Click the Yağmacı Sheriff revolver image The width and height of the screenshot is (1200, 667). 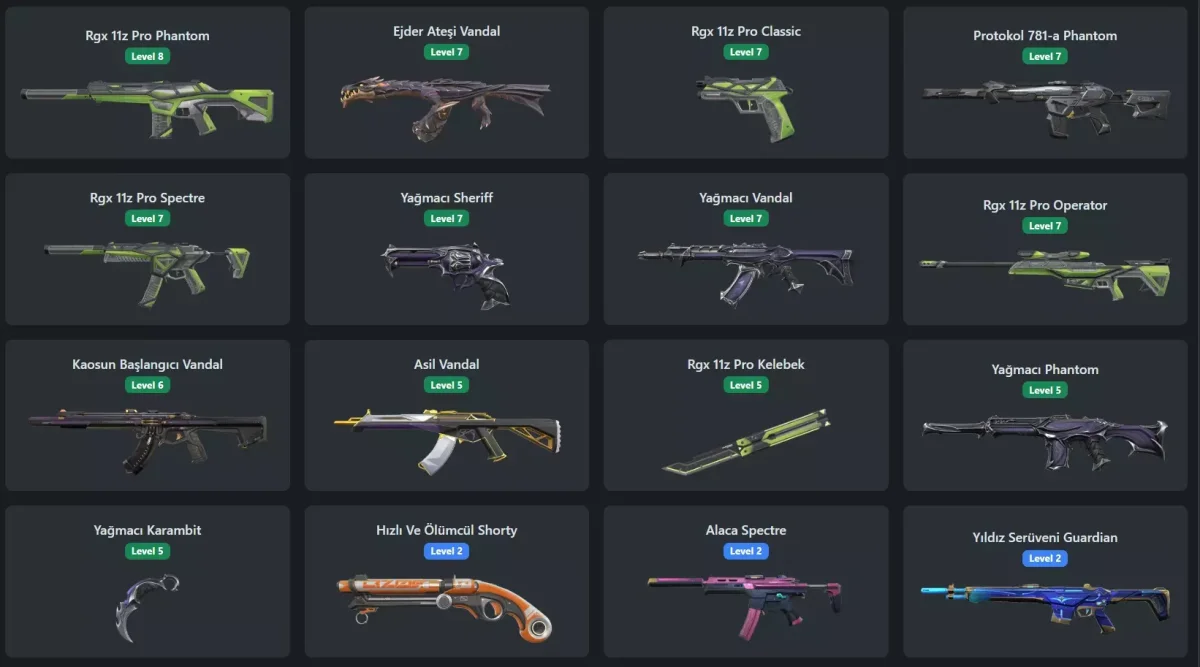point(446,272)
